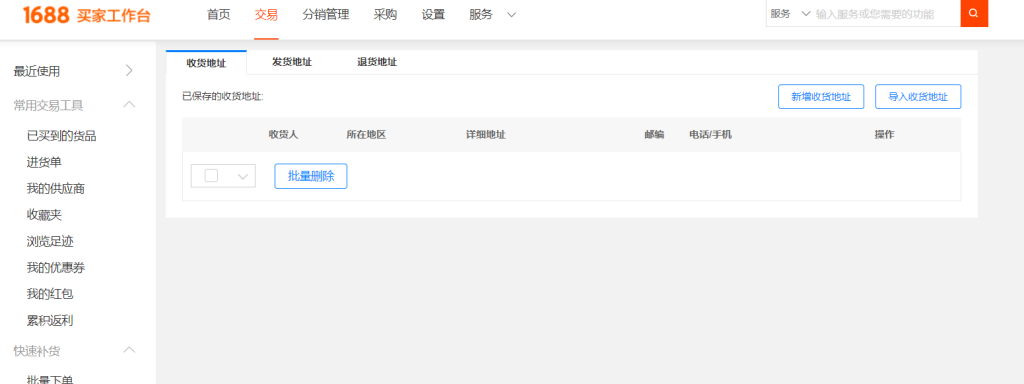1024x384 pixels.
Task: Open 分销管理 in the top navigation
Action: (326, 15)
